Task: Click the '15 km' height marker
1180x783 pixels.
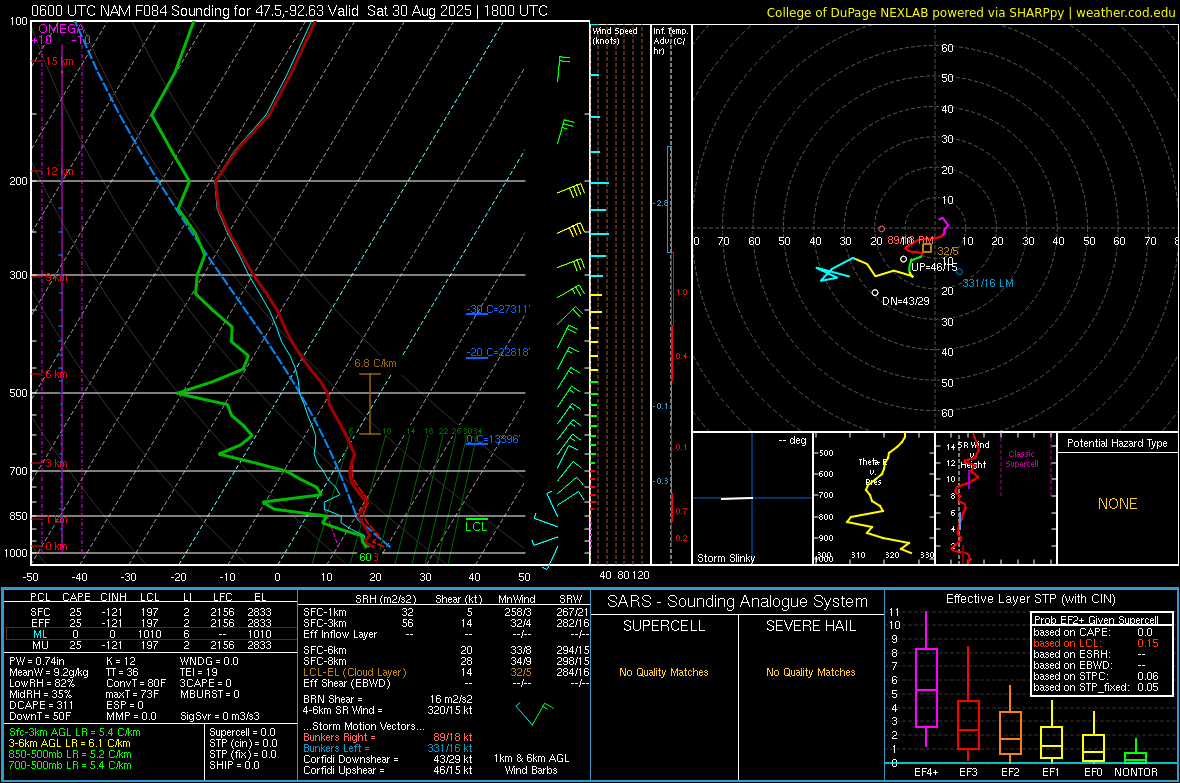Action: 59,61
